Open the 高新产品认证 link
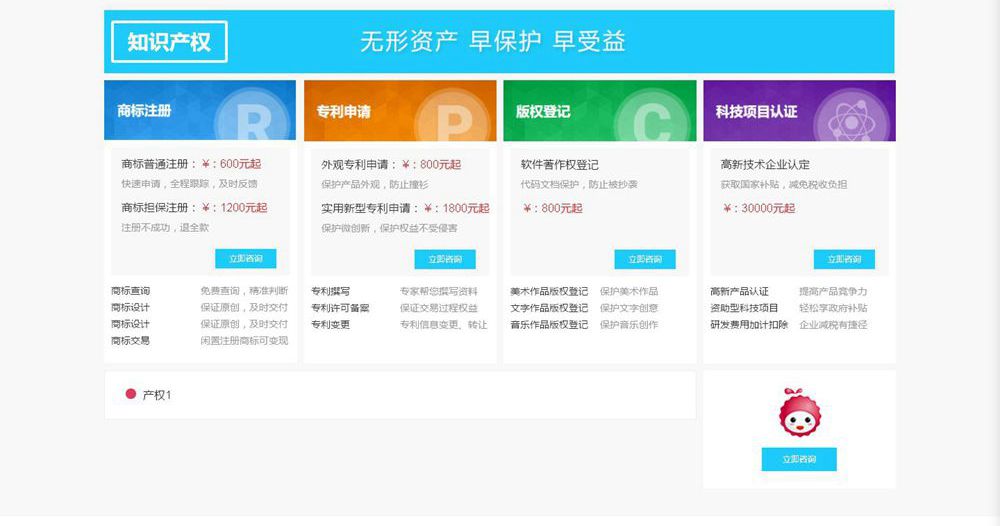1000x526 pixels. click(x=739, y=291)
